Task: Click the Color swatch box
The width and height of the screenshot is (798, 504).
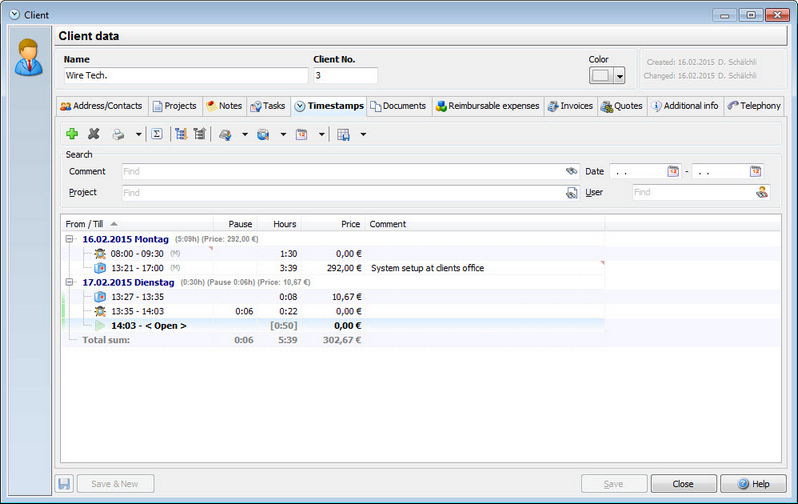Action: (601, 76)
